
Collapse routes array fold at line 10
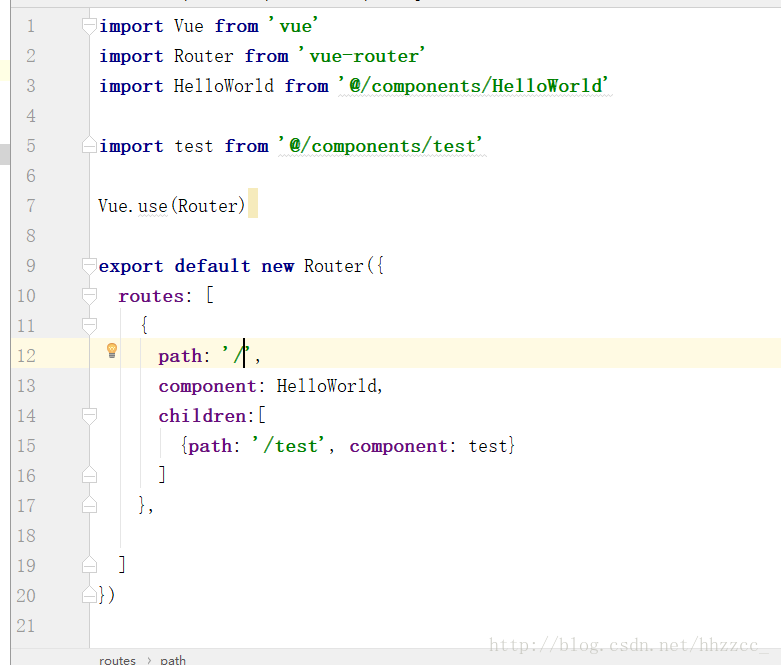(89, 296)
